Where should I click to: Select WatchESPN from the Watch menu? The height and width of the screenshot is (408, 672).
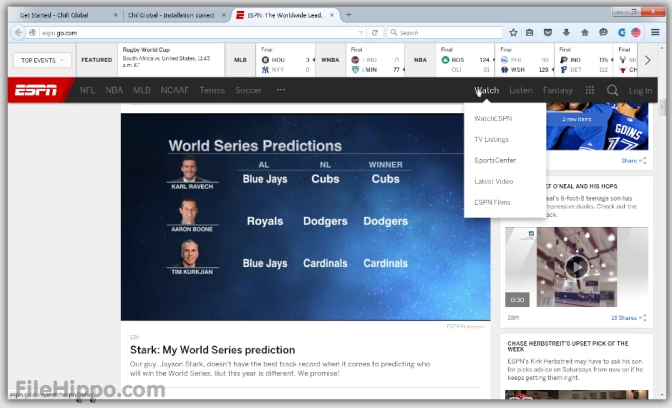point(493,118)
